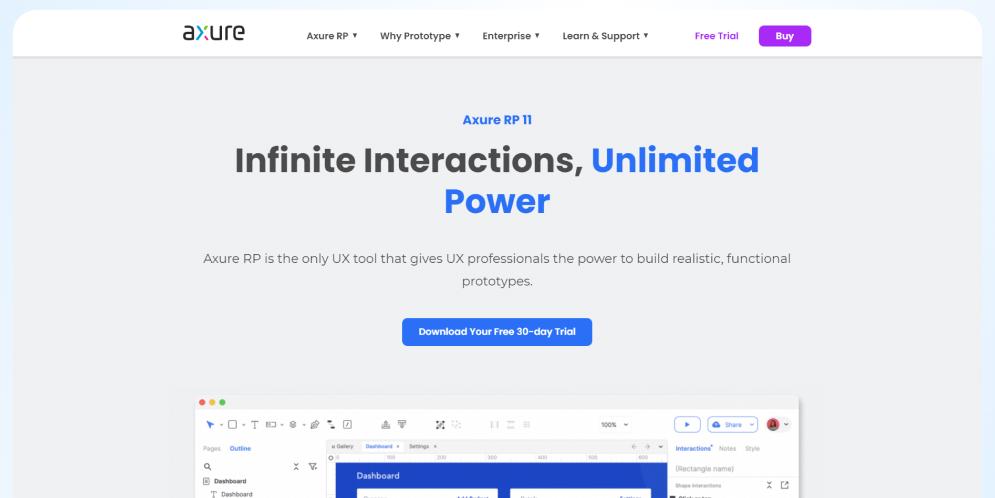
Task: Switch to the Outline tab
Action: [x=241, y=449]
